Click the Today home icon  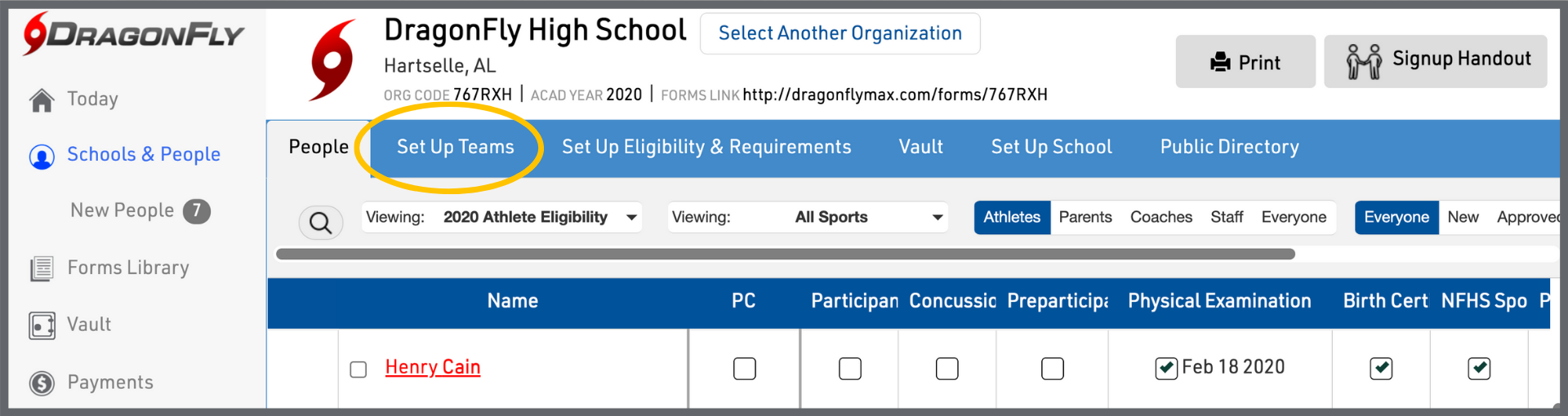coord(42,100)
